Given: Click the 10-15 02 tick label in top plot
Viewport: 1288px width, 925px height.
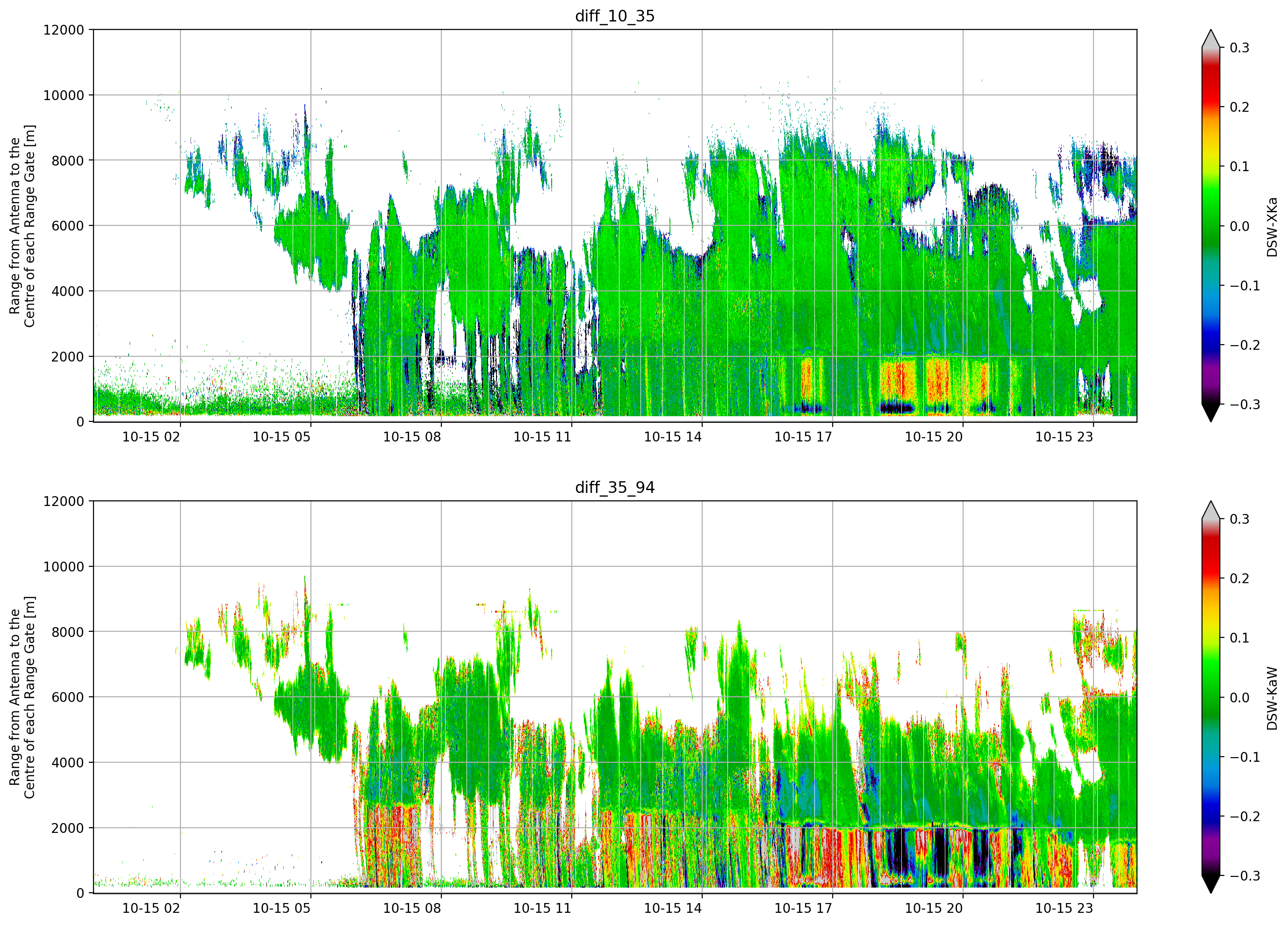Looking at the screenshot, I should [151, 437].
